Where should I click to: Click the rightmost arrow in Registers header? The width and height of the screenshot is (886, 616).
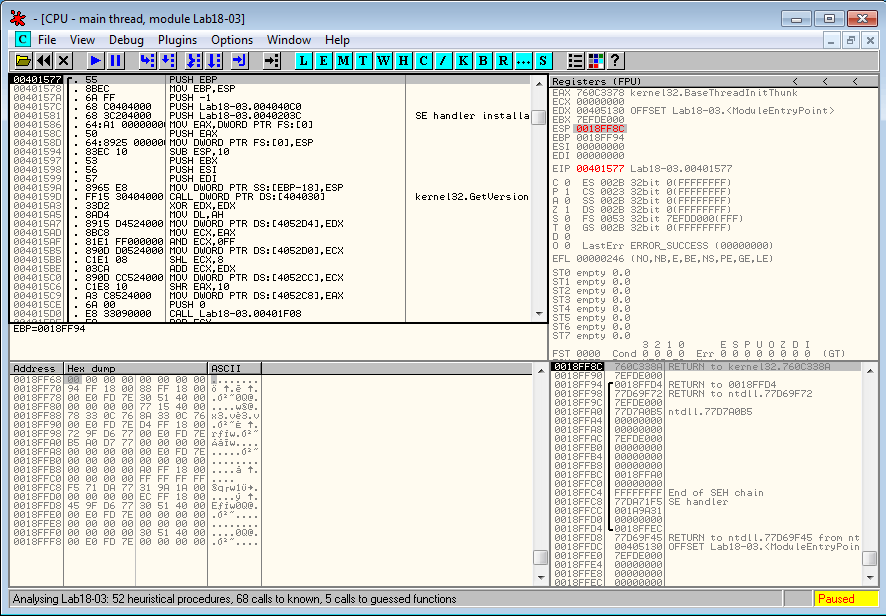point(857,81)
